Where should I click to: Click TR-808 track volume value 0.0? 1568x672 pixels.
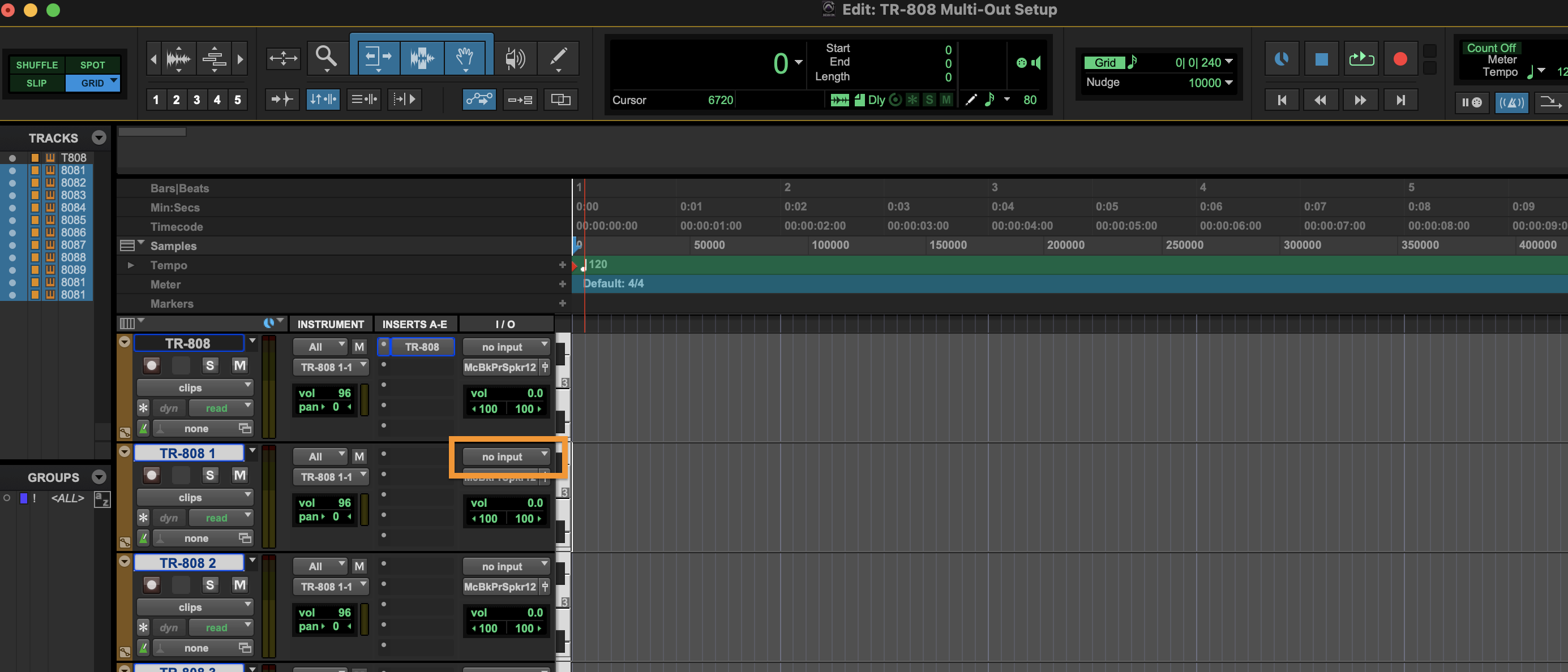(534, 394)
